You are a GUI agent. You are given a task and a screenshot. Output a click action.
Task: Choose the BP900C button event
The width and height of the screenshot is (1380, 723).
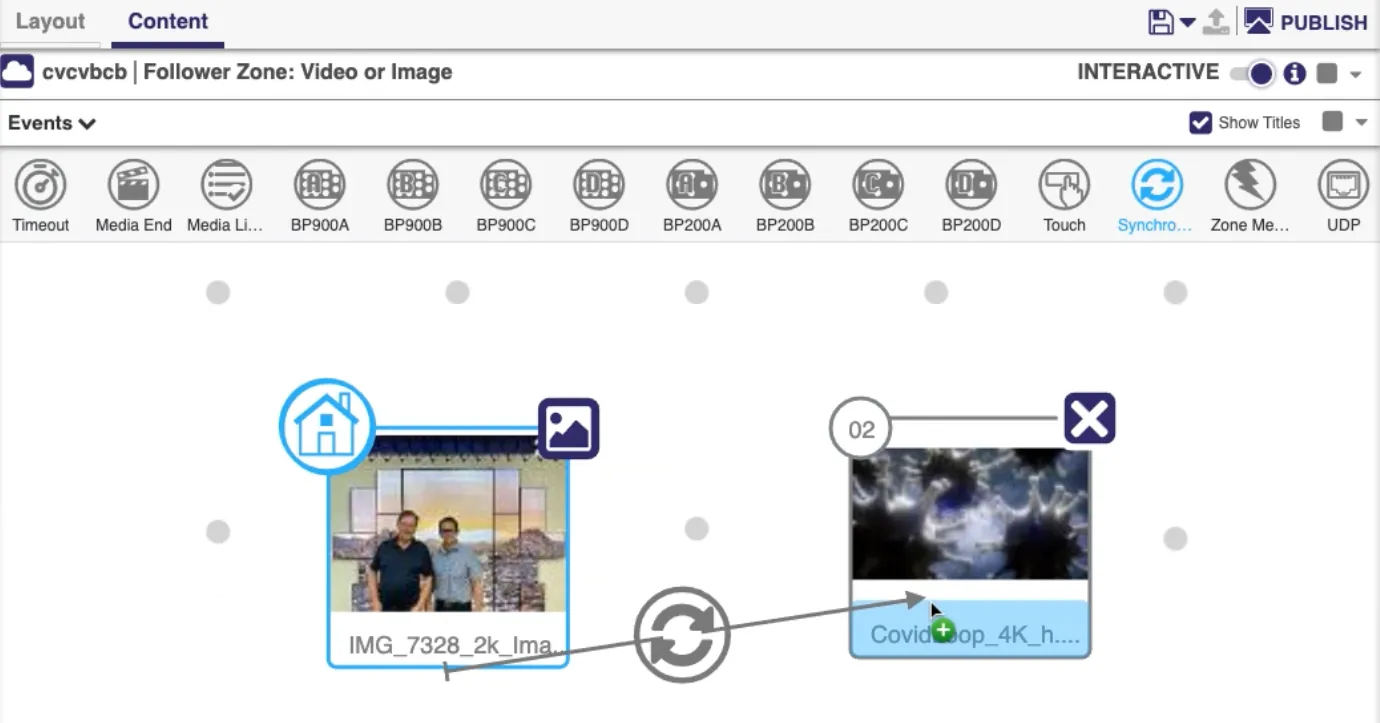pyautogui.click(x=506, y=185)
